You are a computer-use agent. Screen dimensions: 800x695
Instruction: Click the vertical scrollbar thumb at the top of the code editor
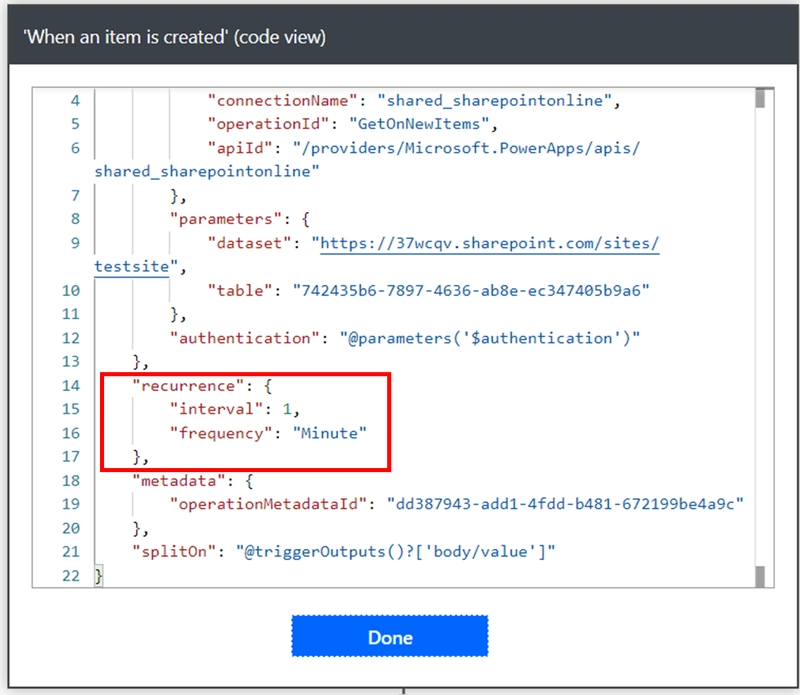[x=760, y=99]
